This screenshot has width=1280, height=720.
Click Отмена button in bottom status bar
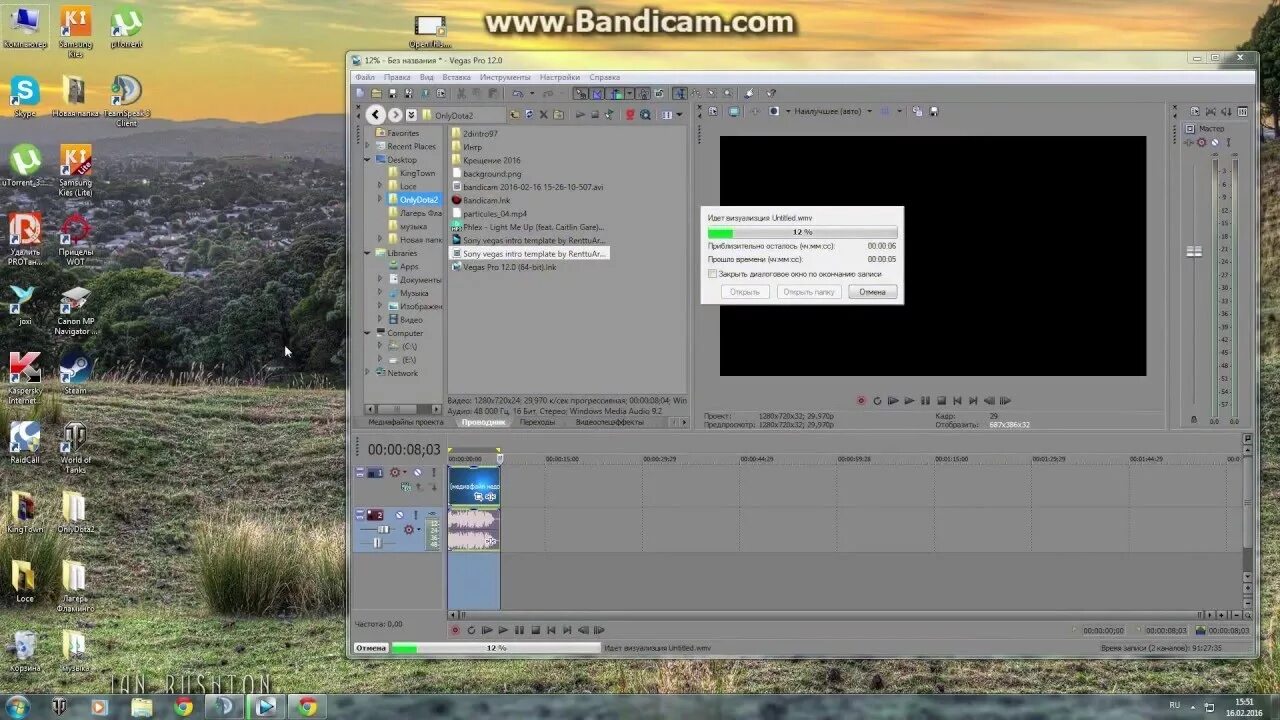371,648
